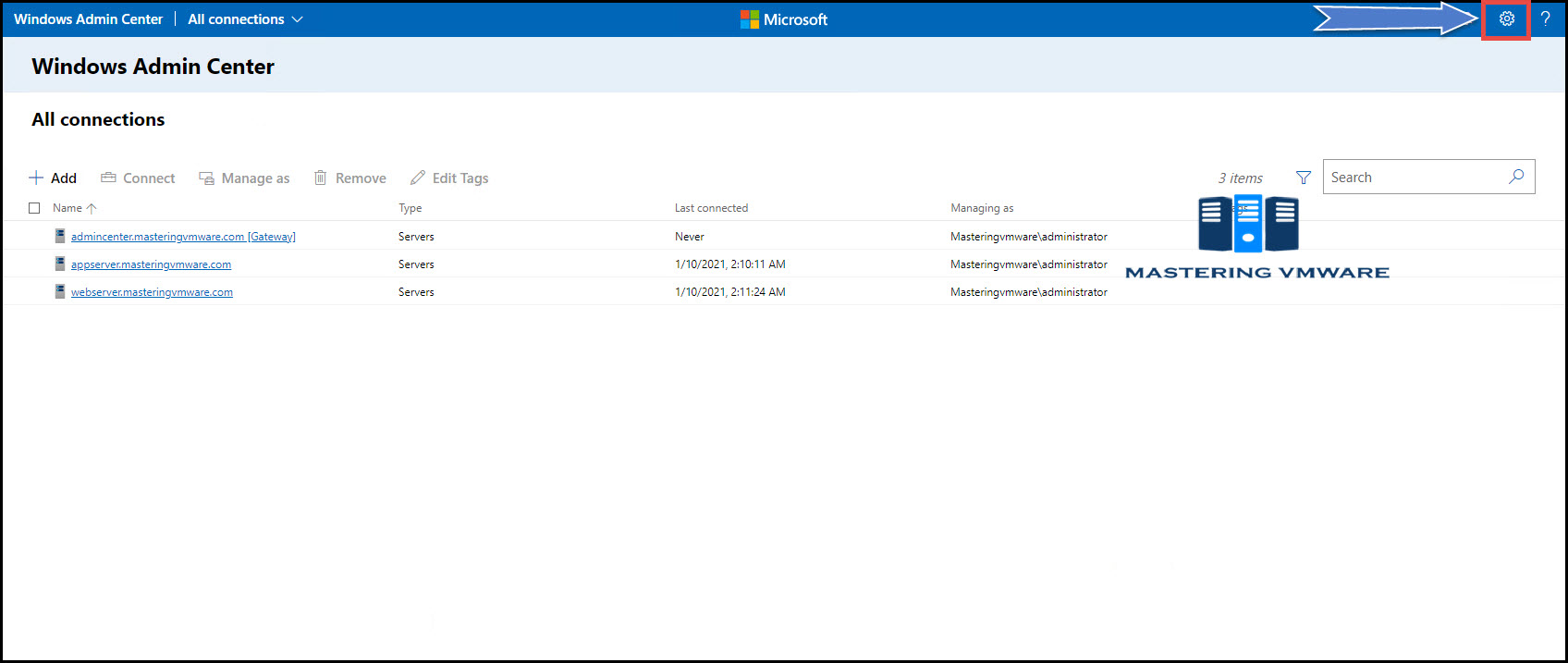Click Servers type in the admincenter row
Screen dimensions: 1568x663
(x=416, y=237)
